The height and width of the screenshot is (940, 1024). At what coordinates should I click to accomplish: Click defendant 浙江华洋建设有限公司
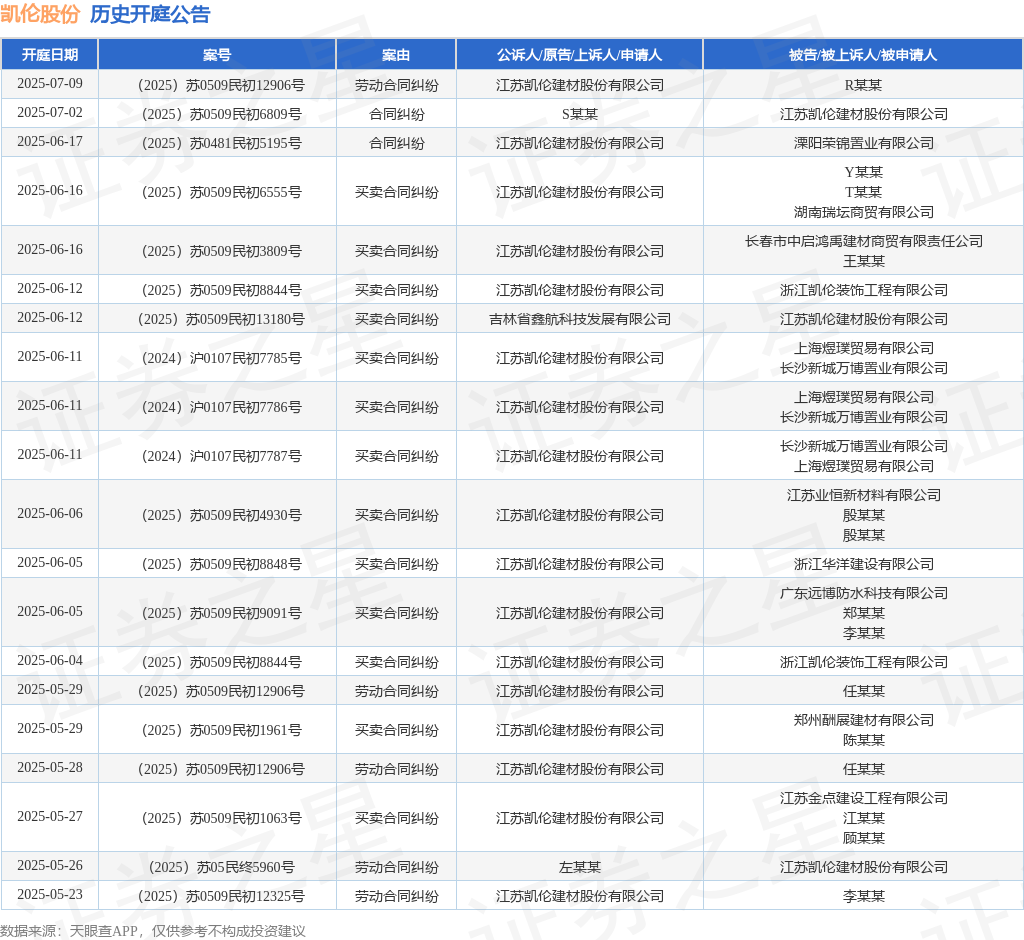[863, 564]
